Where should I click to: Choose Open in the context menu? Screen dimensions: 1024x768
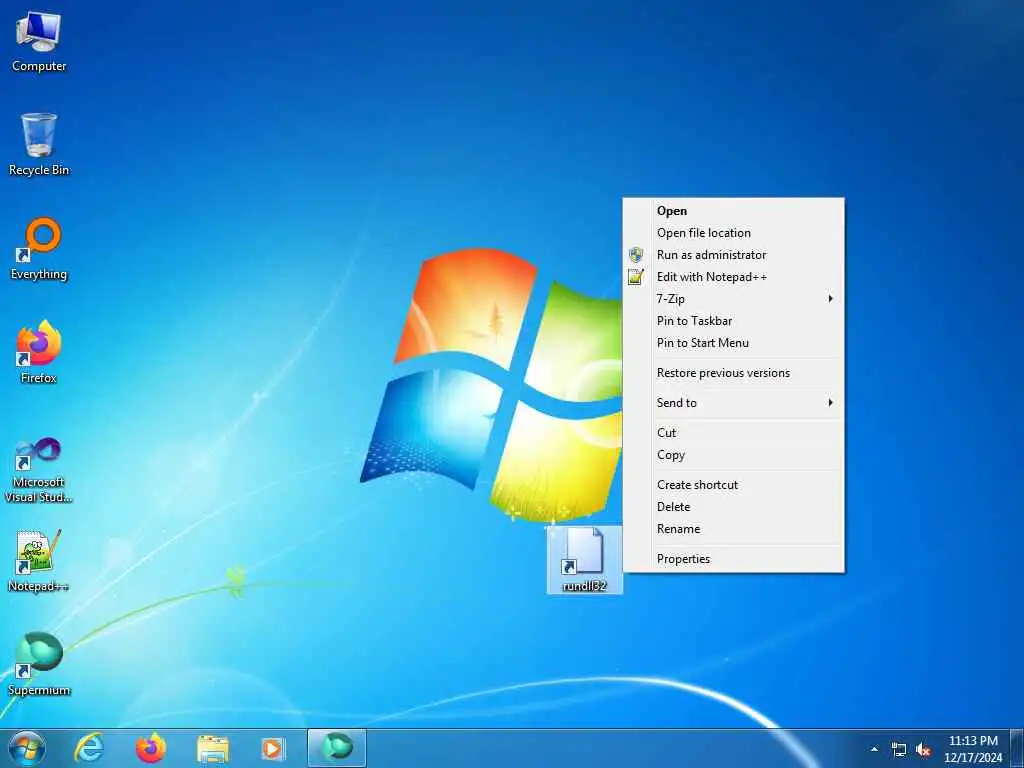tap(733, 211)
